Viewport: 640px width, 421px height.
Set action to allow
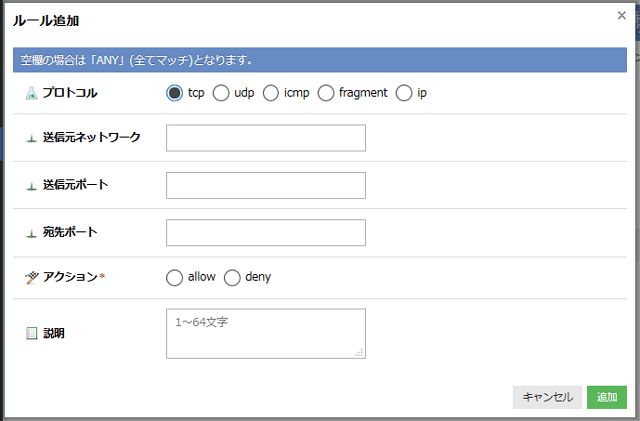(x=175, y=277)
